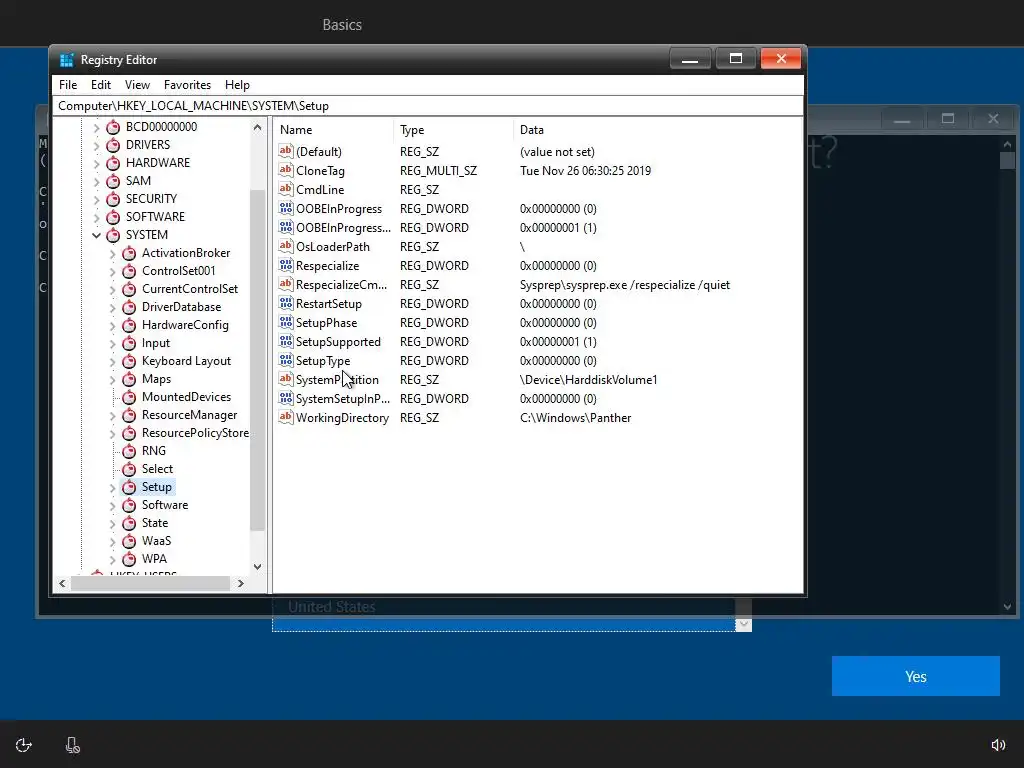Expand the SAM key

coord(97,181)
